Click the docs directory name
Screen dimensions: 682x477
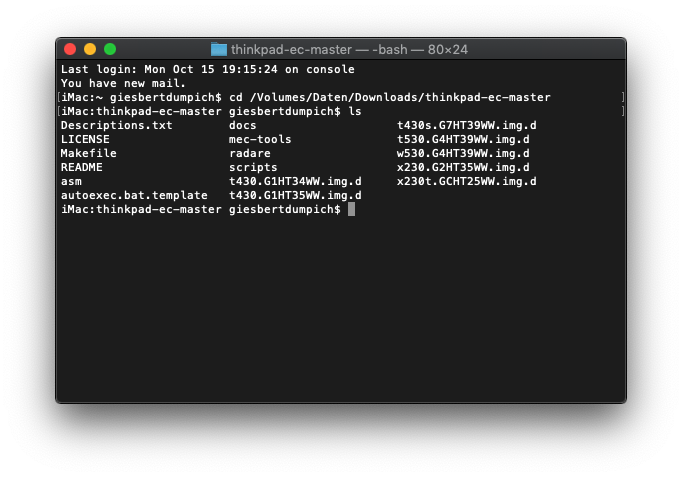click(x=243, y=125)
